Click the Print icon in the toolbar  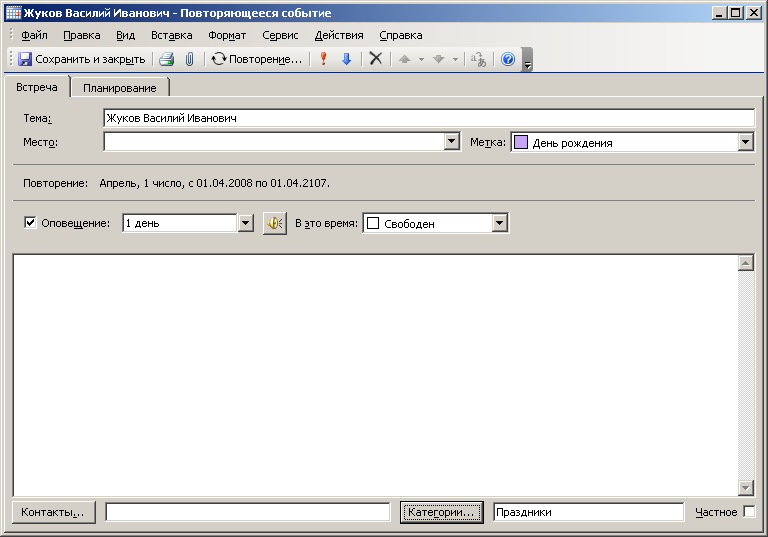coord(167,59)
